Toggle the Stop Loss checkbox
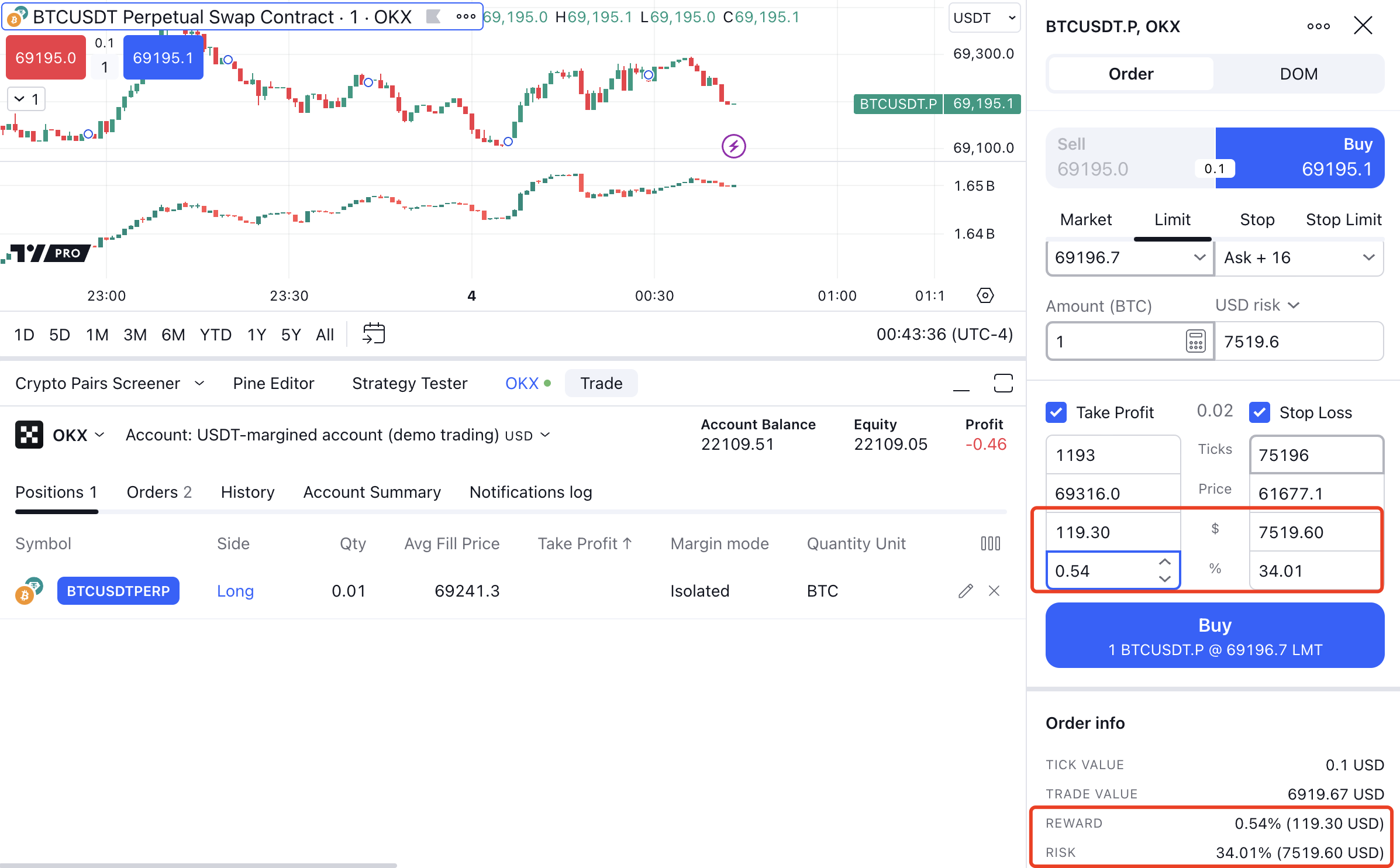 (1259, 412)
